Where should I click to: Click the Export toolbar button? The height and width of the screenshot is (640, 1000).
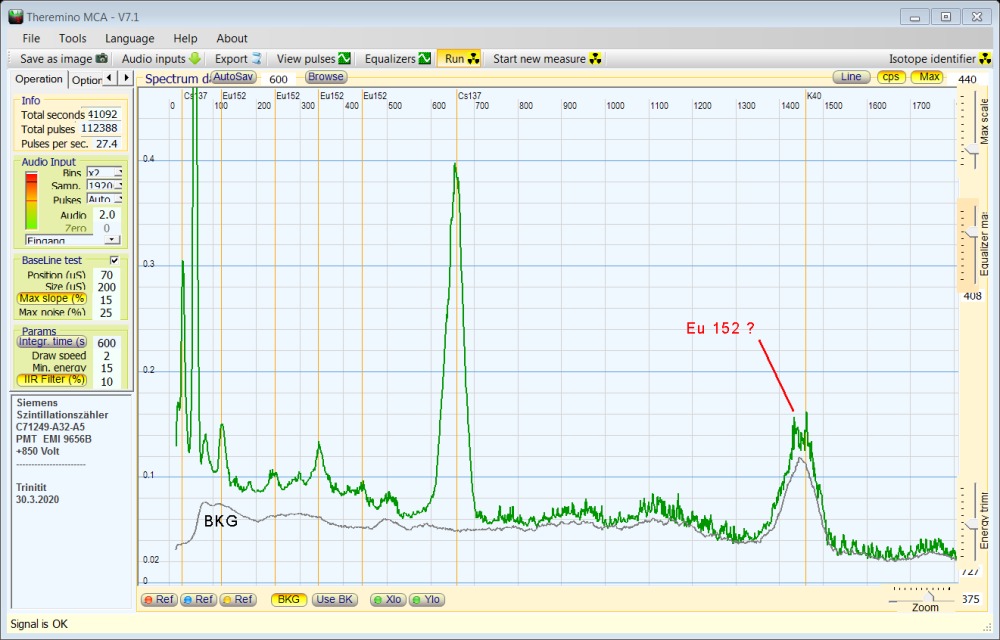point(238,59)
